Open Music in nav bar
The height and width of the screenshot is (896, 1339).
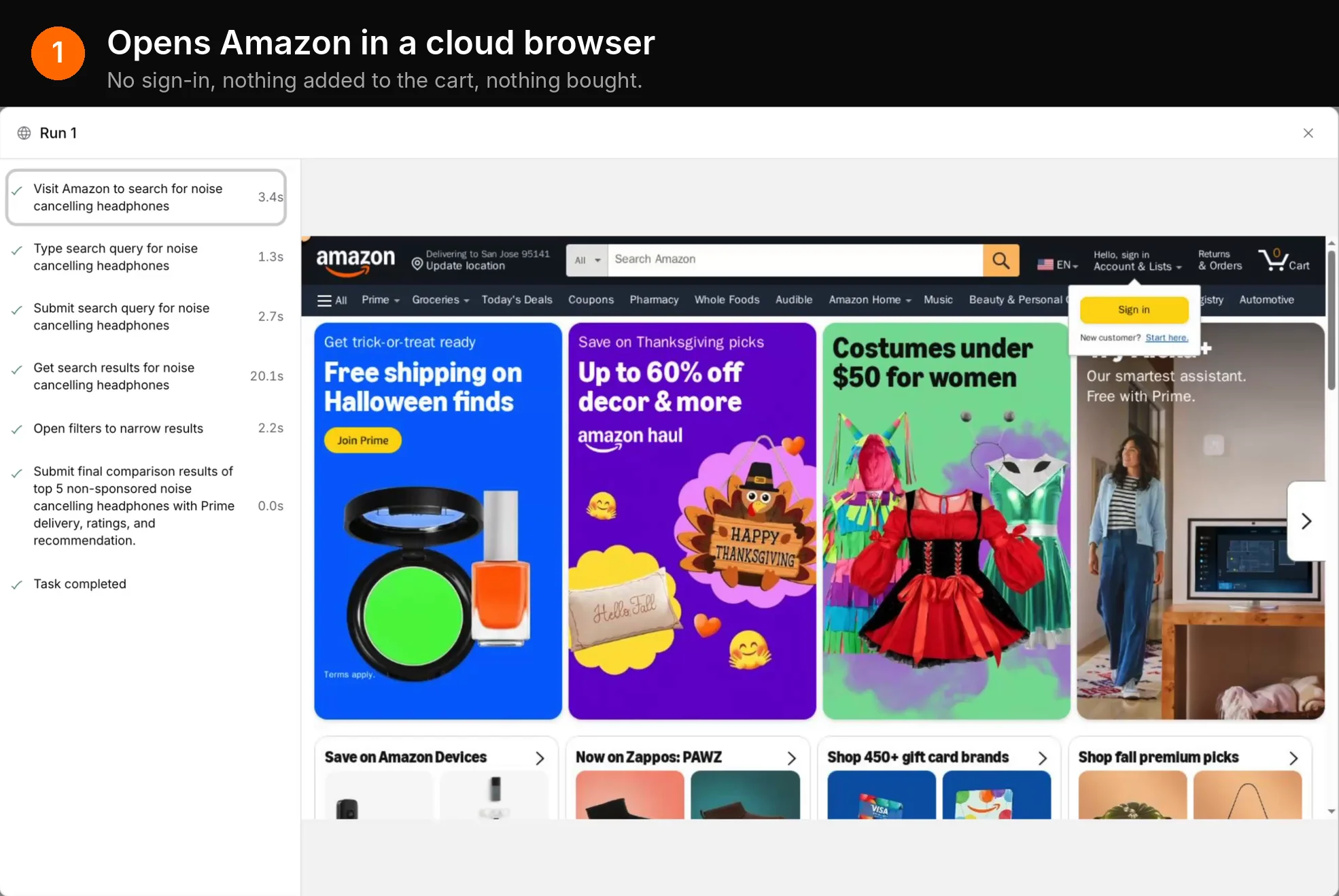tap(938, 300)
